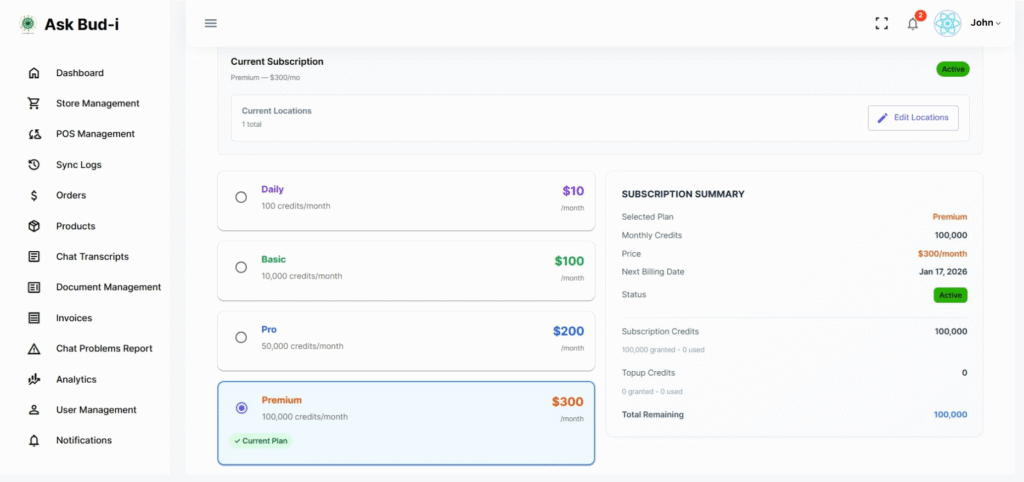
Task: Click the Sync Logs history icon
Action: [x=34, y=165]
